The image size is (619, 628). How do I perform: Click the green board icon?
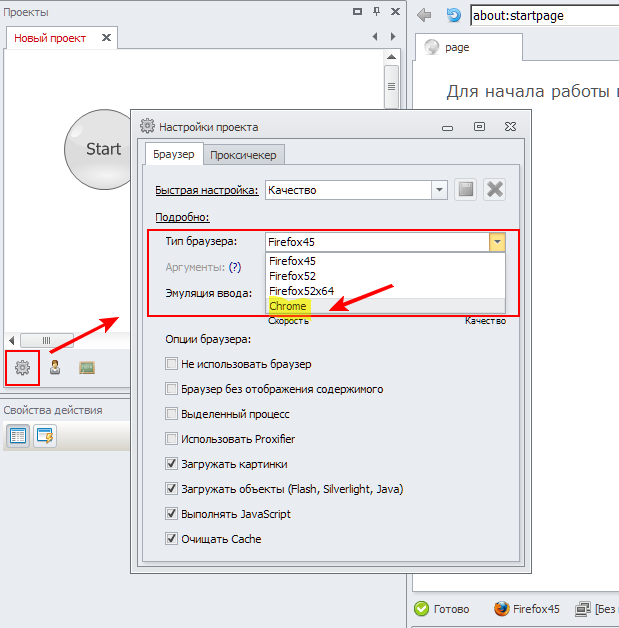point(87,367)
